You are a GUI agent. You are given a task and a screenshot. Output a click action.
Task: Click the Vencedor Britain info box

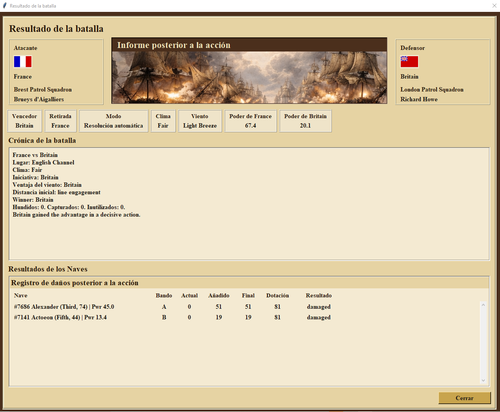[24, 121]
